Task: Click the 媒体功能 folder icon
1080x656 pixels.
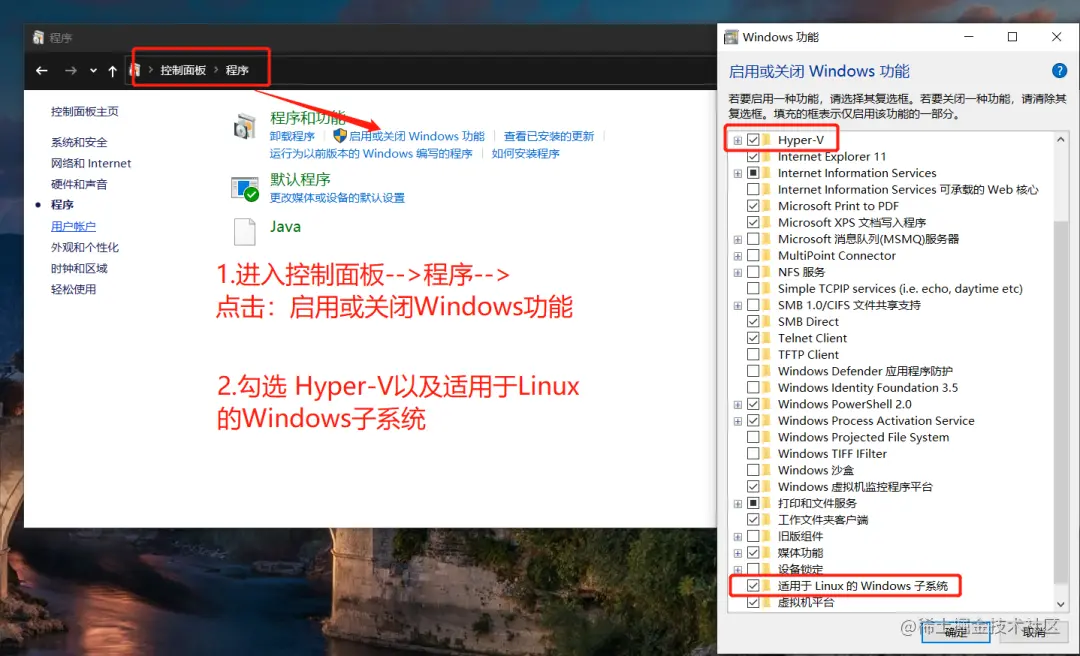Action: pyautogui.click(x=767, y=553)
